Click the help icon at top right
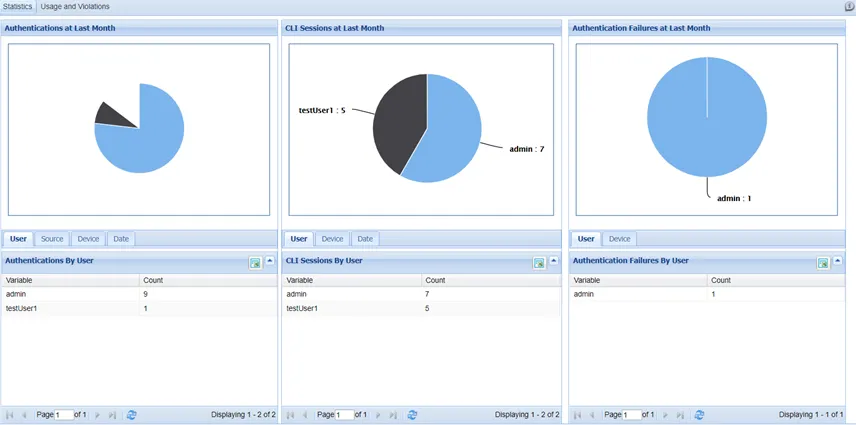This screenshot has height=425, width=856. coord(849,7)
